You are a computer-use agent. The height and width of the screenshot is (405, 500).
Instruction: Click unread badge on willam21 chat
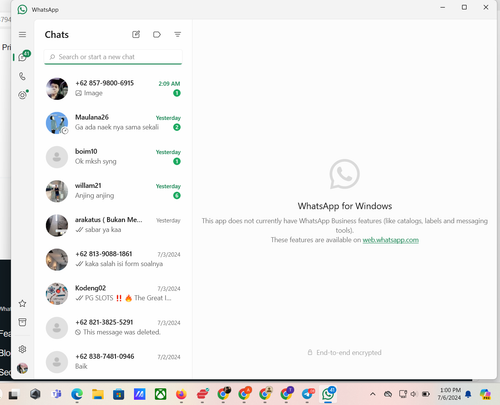[177, 196]
